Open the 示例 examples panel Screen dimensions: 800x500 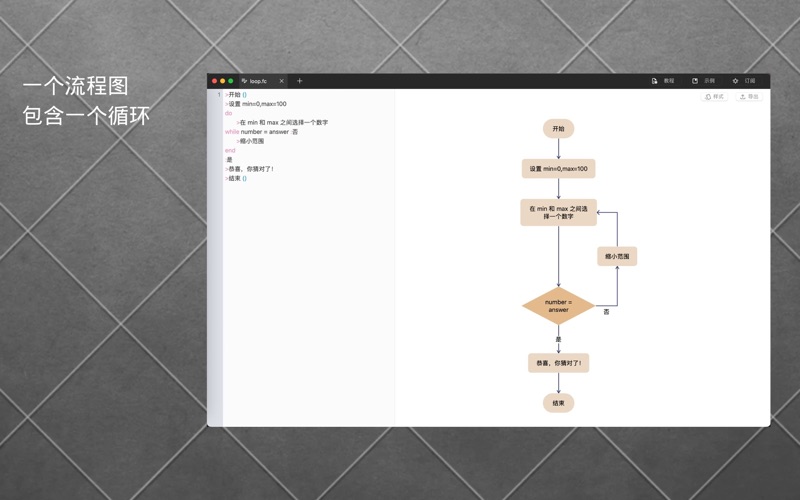point(703,81)
